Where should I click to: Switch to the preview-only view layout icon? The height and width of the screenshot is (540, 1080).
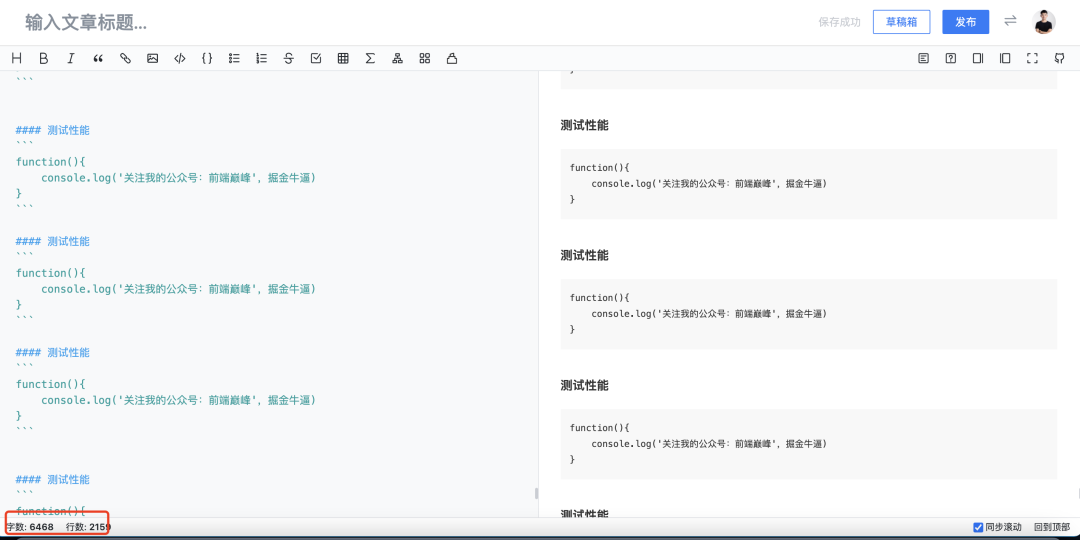click(x=1005, y=59)
